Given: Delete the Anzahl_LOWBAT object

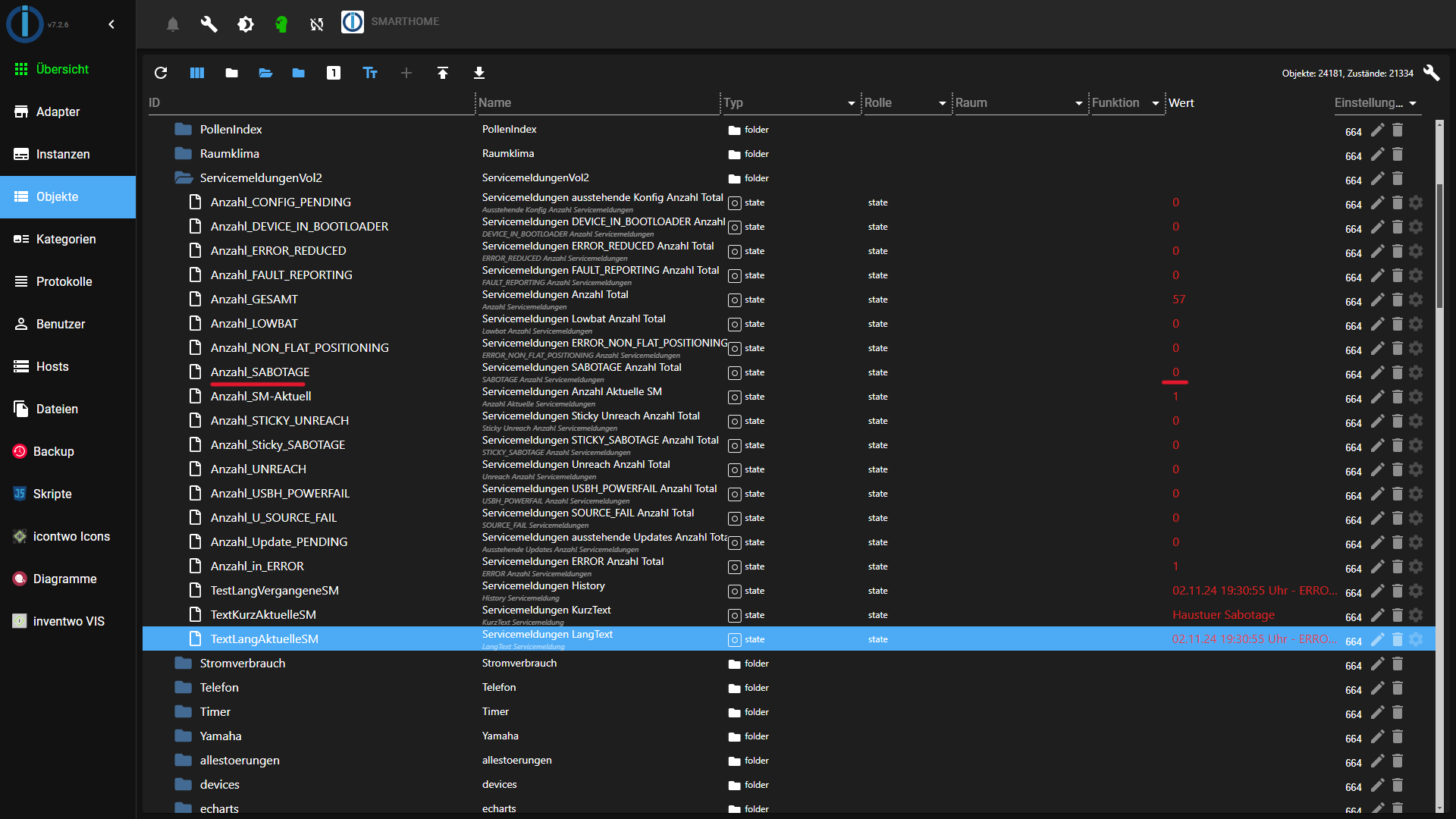Looking at the screenshot, I should [1398, 324].
